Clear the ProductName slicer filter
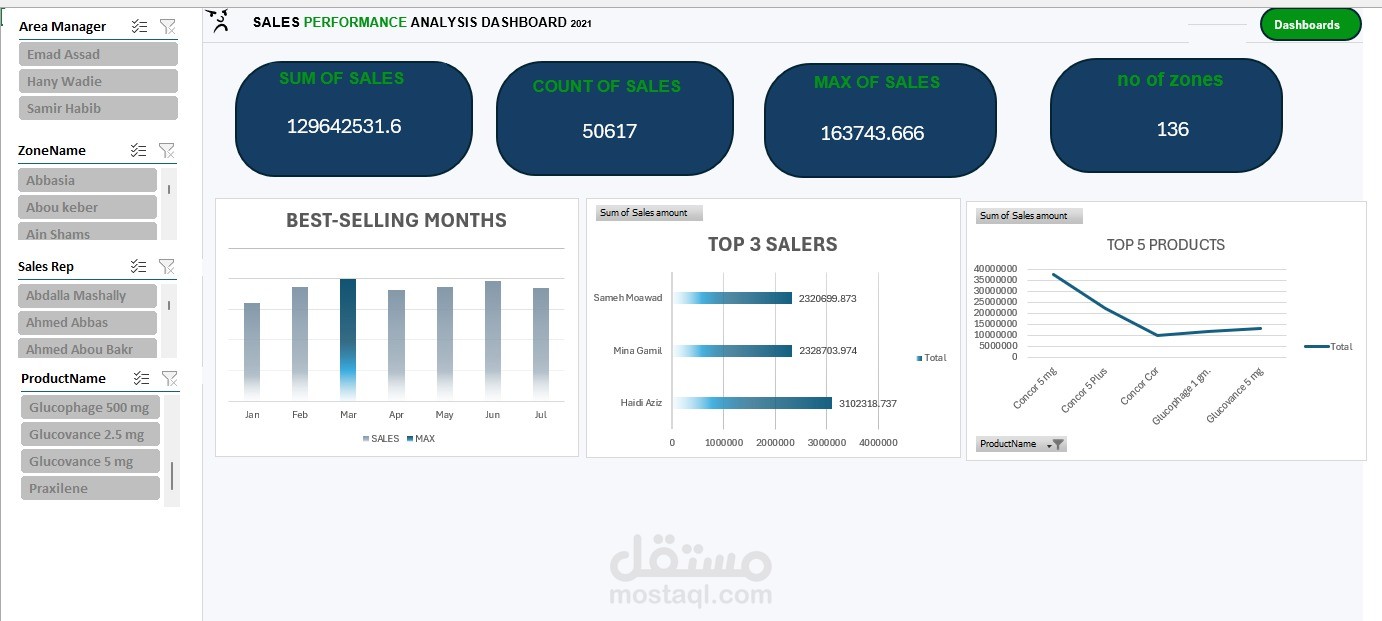 pos(170,378)
